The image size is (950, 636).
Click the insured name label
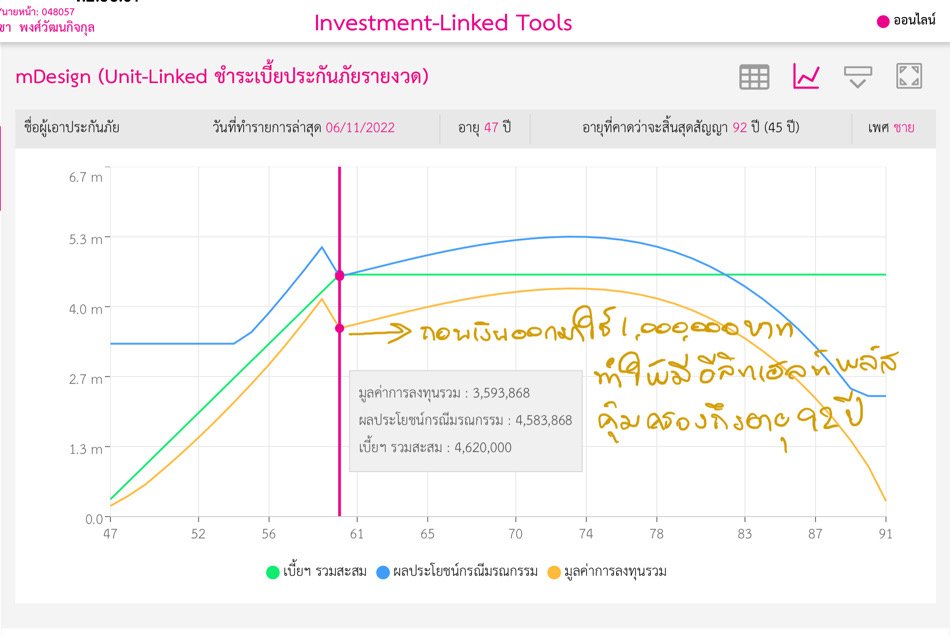coord(71,128)
